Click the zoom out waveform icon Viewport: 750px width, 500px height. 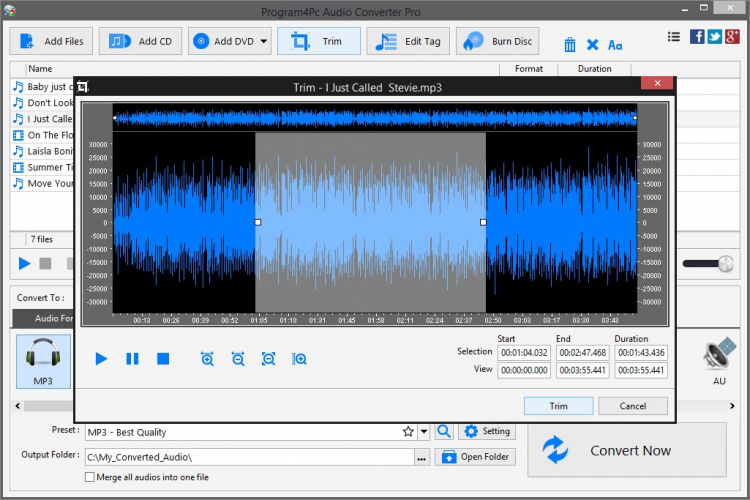click(x=238, y=358)
